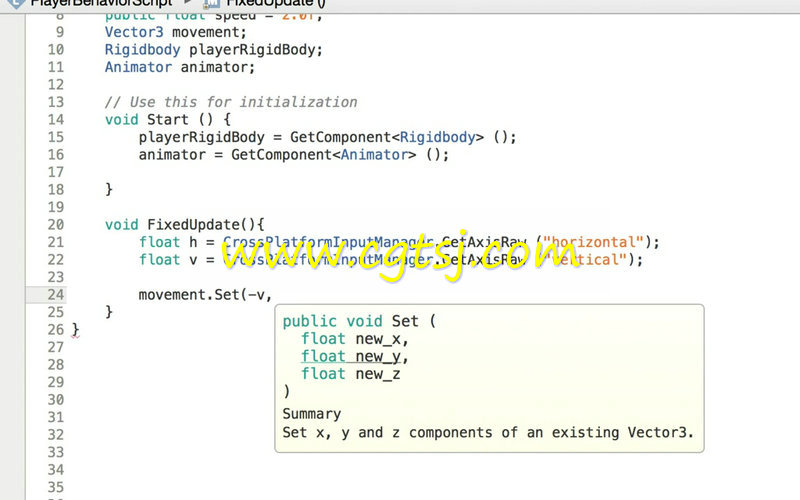This screenshot has width=800, height=500.
Task: Click the 'Vector3' type on line 9
Action: [134, 32]
